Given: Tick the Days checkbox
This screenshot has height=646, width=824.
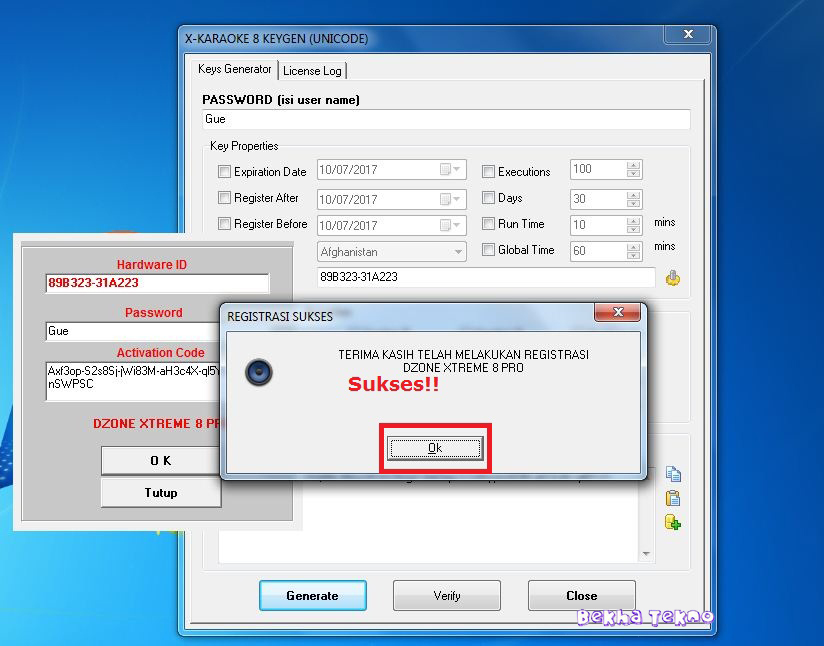Looking at the screenshot, I should (x=488, y=198).
